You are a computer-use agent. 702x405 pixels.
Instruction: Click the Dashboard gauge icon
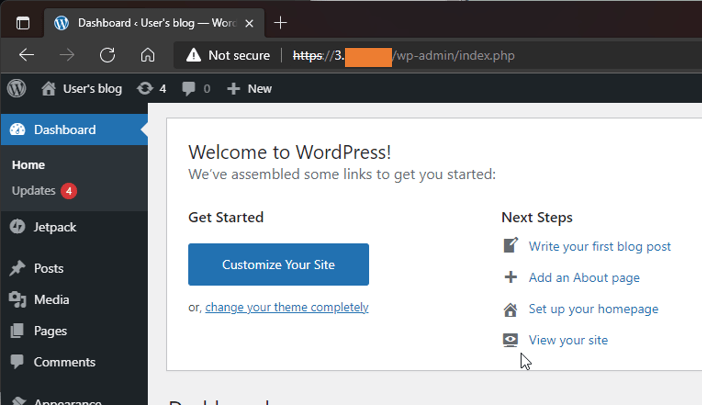pos(17,129)
